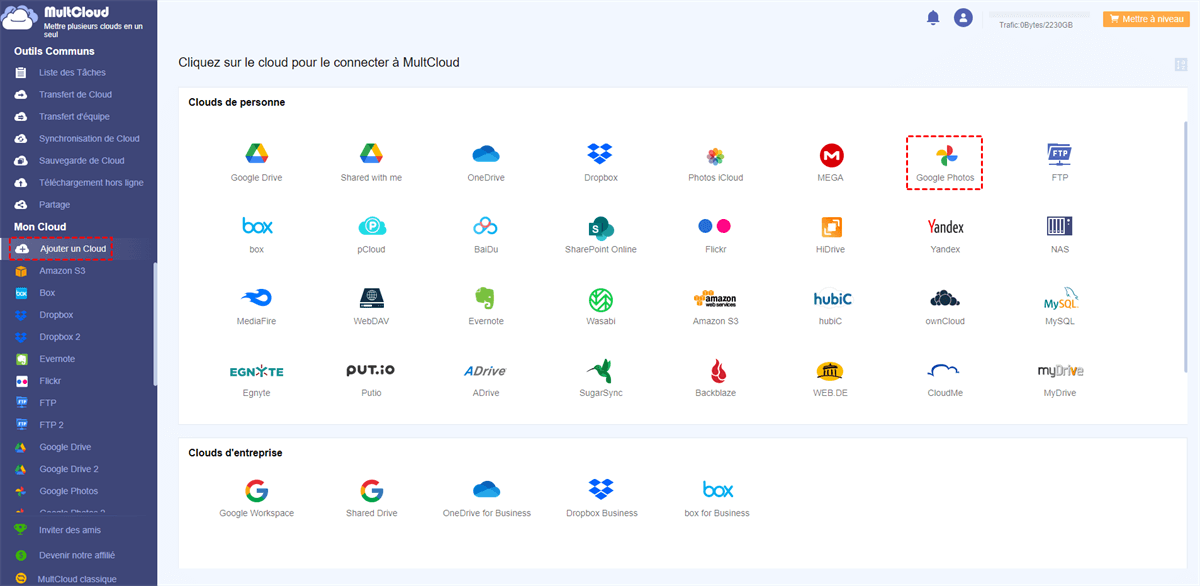Click the sidebar cloud list scrollbar
The height and width of the screenshot is (586, 1200).
coord(154,324)
